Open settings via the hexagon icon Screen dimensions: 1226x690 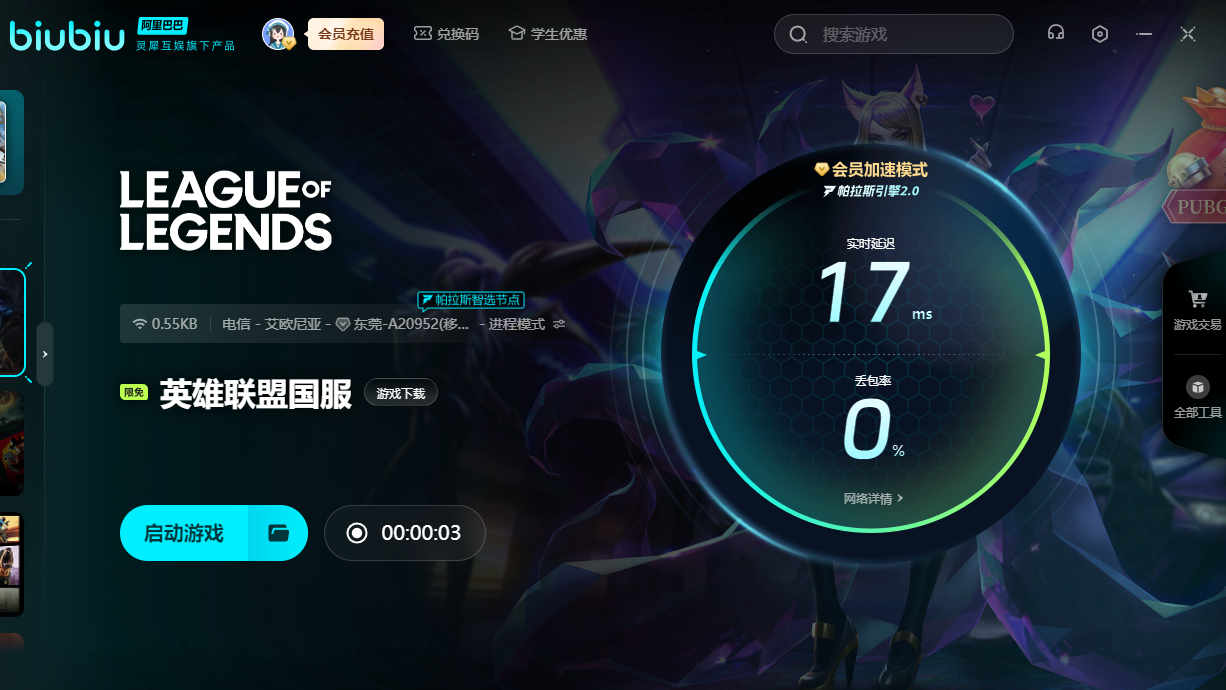coord(1100,34)
